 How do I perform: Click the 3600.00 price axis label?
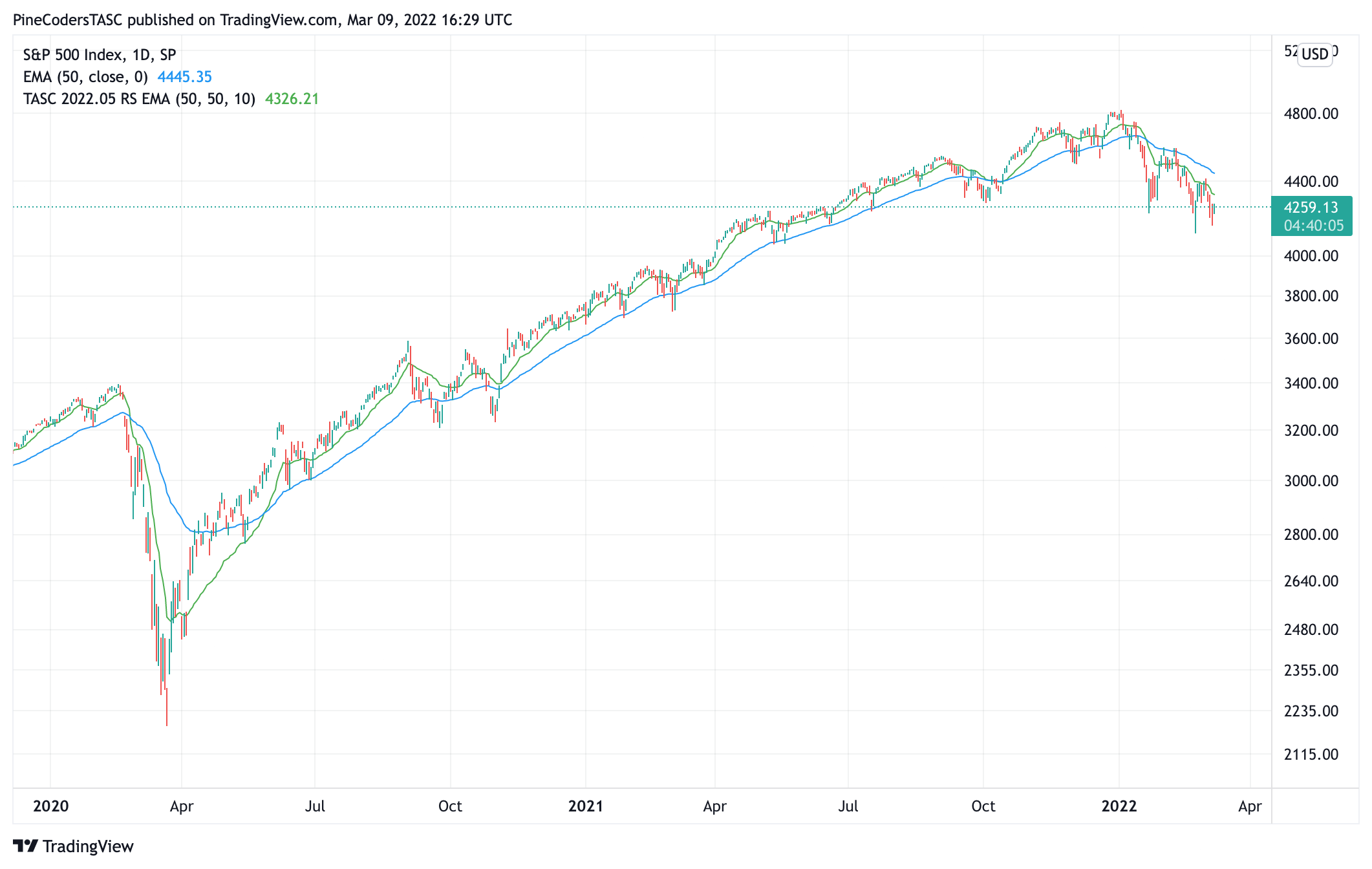[x=1311, y=339]
